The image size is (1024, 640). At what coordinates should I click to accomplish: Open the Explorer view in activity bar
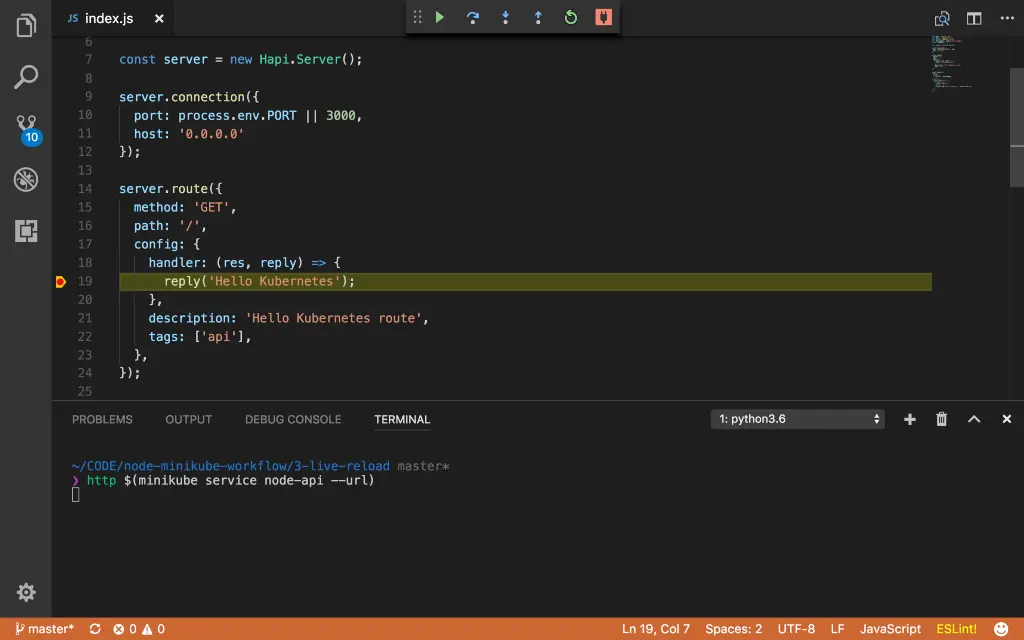(x=26, y=26)
